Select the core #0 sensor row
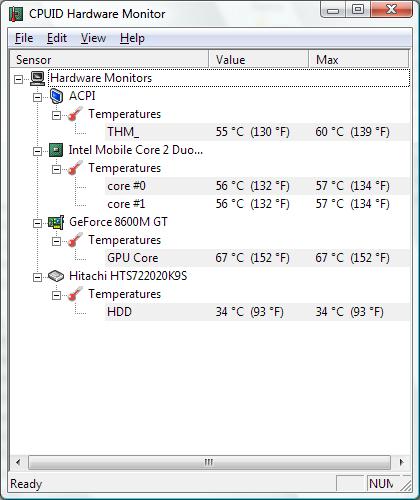 (257, 186)
